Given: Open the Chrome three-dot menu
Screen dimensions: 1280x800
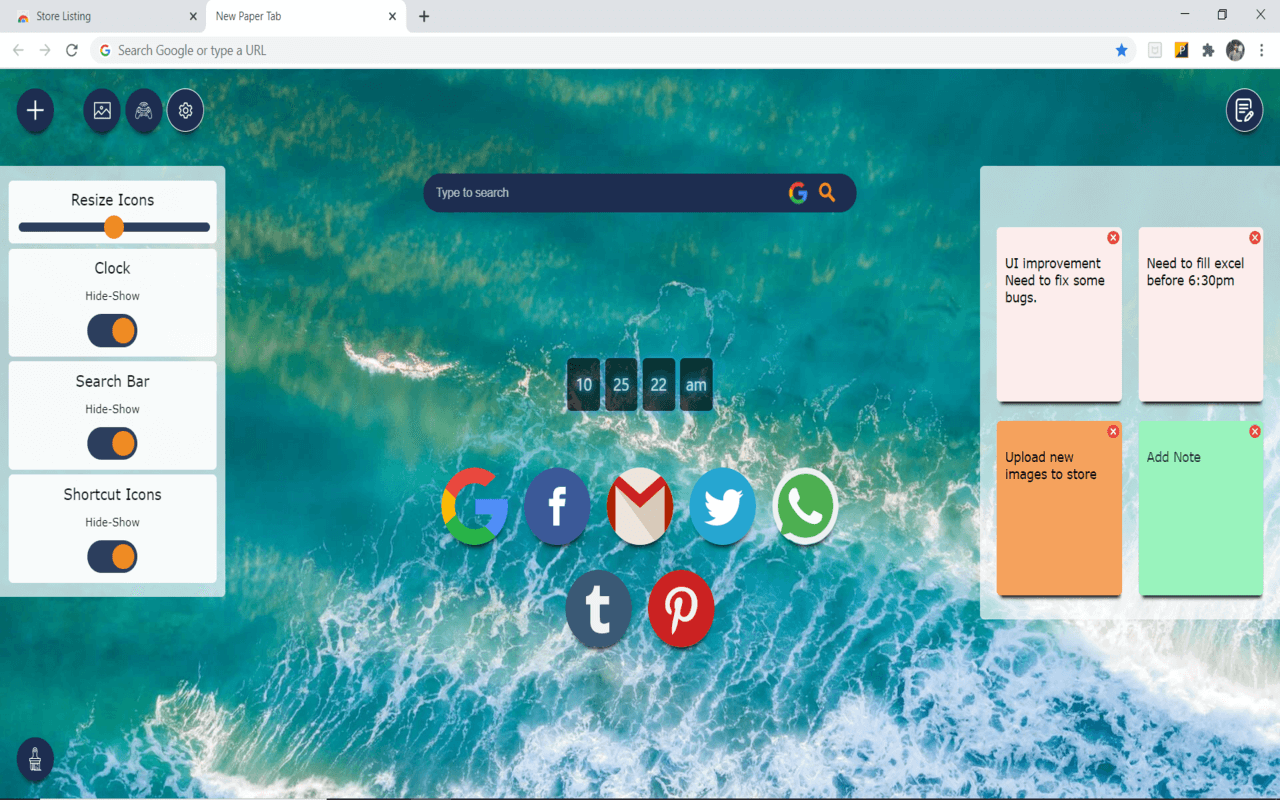Looking at the screenshot, I should click(x=1262, y=50).
